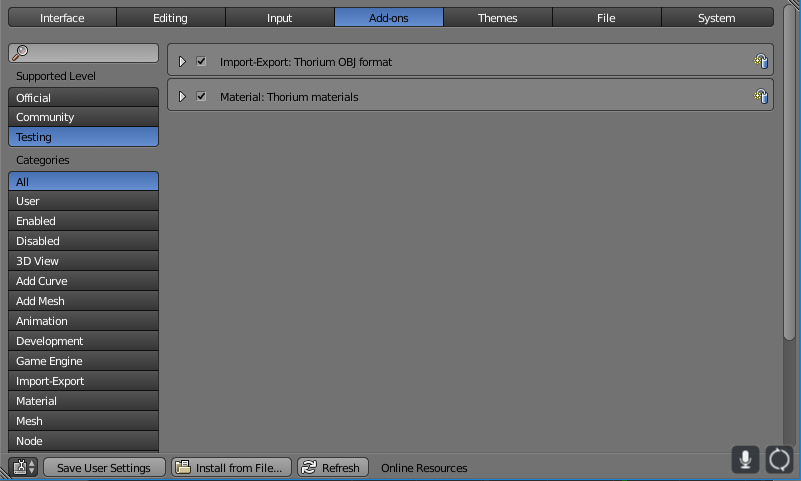Filter by the Animation category
This screenshot has height=481, width=801.
[83, 321]
